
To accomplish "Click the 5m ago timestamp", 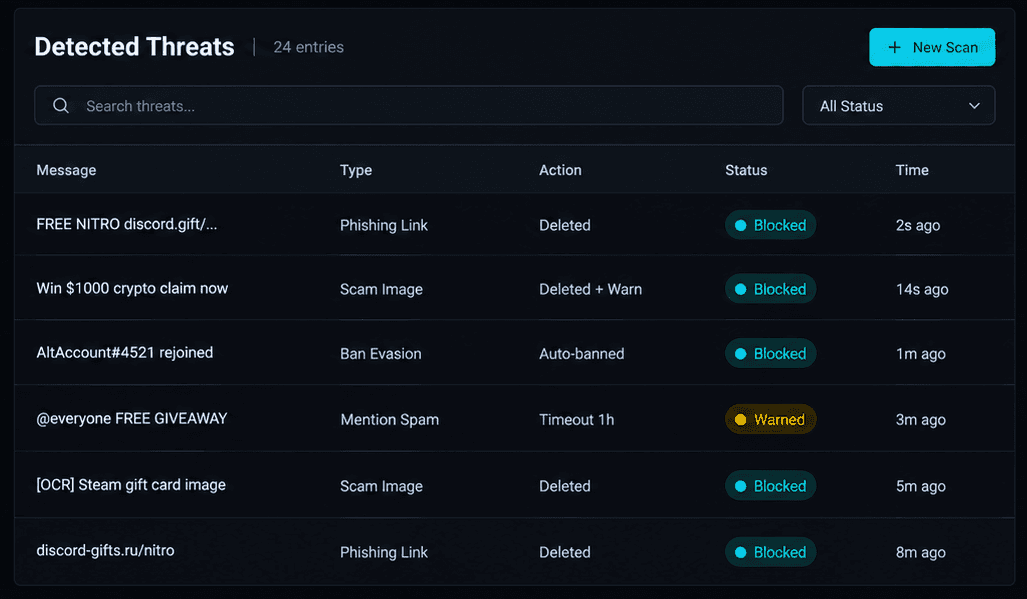I will click(920, 486).
